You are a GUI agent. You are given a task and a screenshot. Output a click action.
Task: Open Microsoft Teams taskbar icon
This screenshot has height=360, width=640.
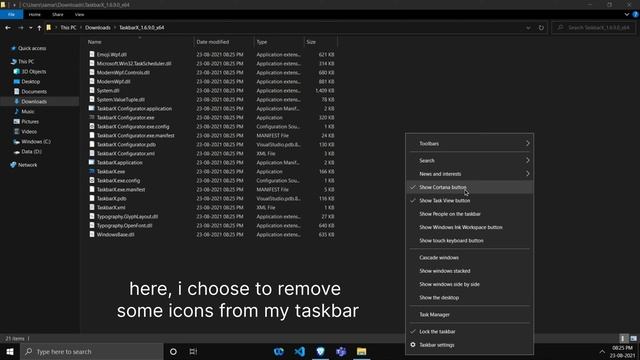point(341,351)
